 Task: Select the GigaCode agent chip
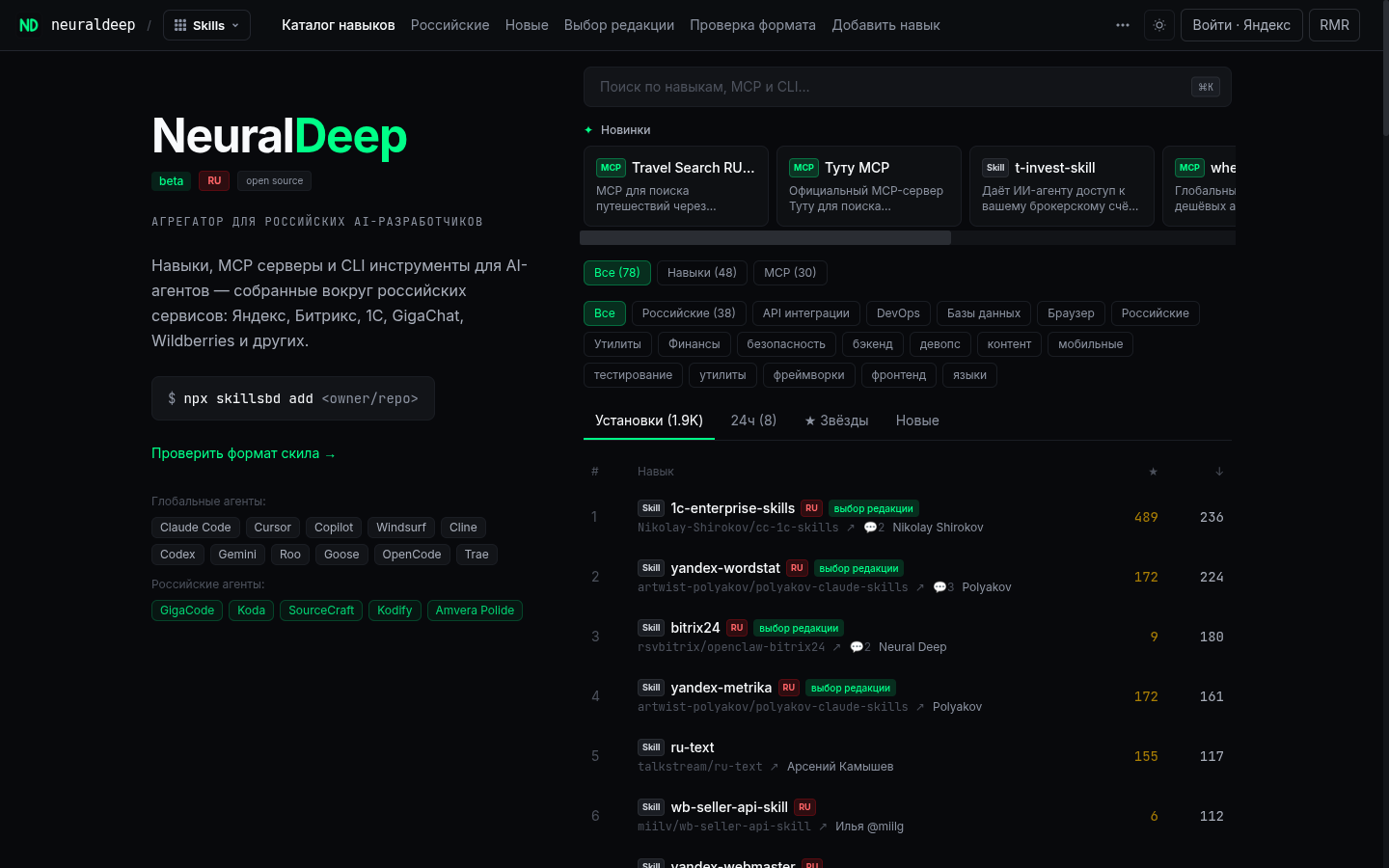point(187,610)
